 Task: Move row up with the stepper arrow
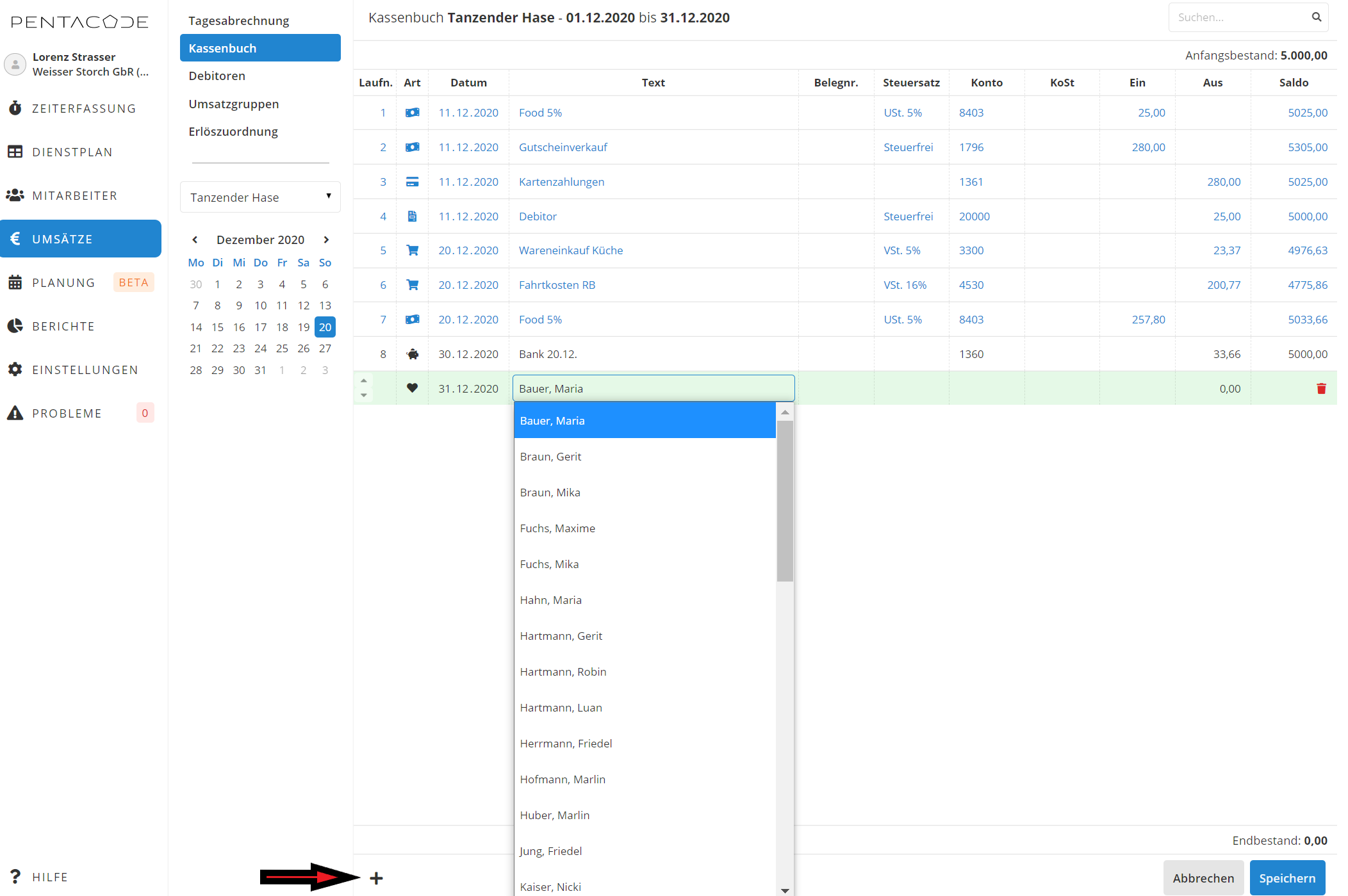coord(364,381)
